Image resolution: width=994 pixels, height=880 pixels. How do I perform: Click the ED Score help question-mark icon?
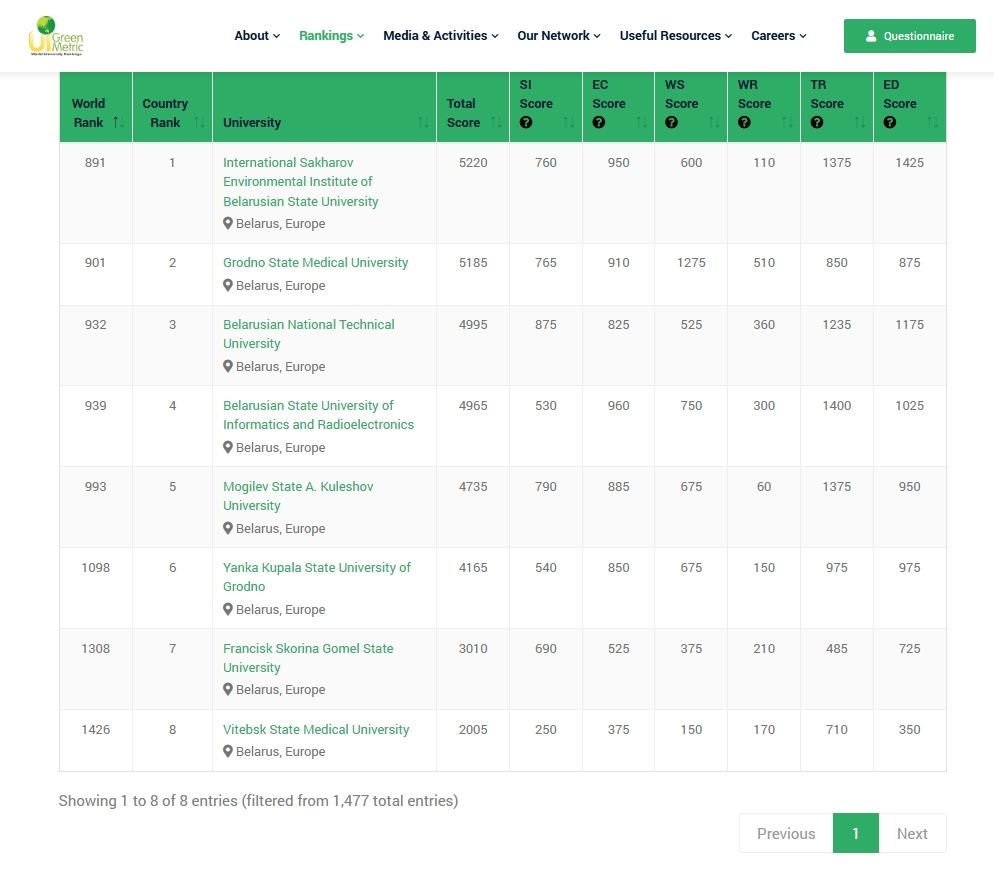click(890, 123)
